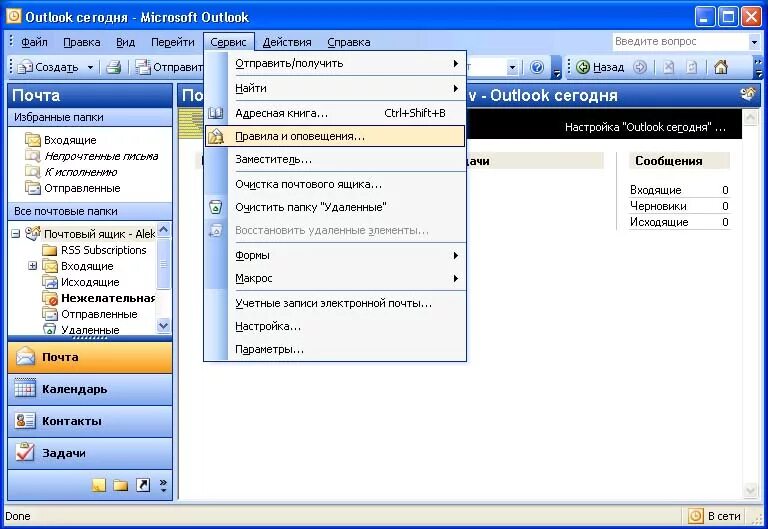Open the Правка menu
The width and height of the screenshot is (768, 529).
pyautogui.click(x=81, y=42)
